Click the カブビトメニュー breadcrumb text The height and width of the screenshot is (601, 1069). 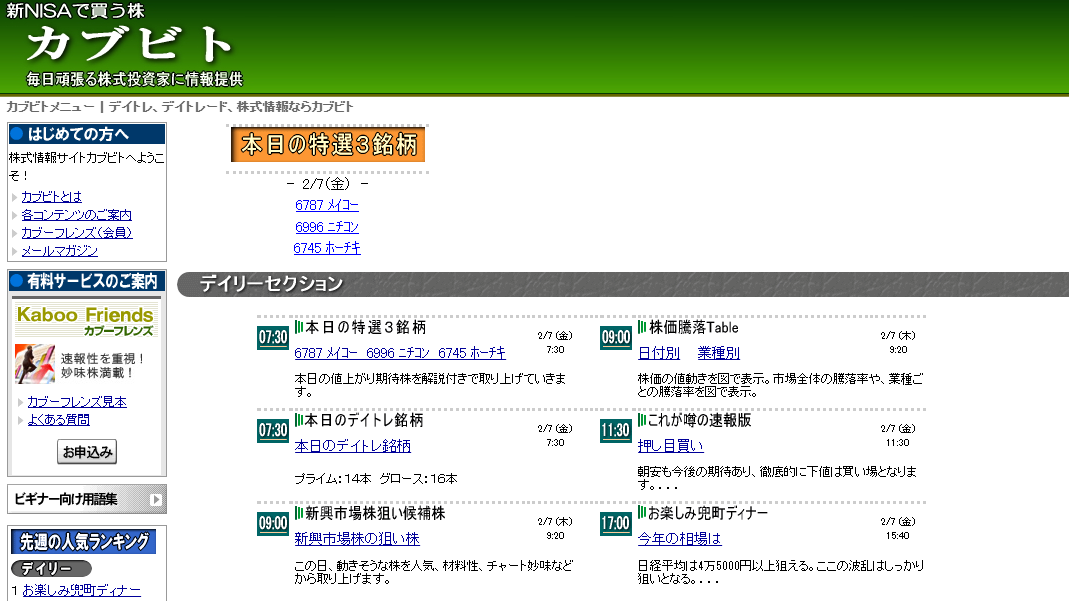click(x=50, y=107)
